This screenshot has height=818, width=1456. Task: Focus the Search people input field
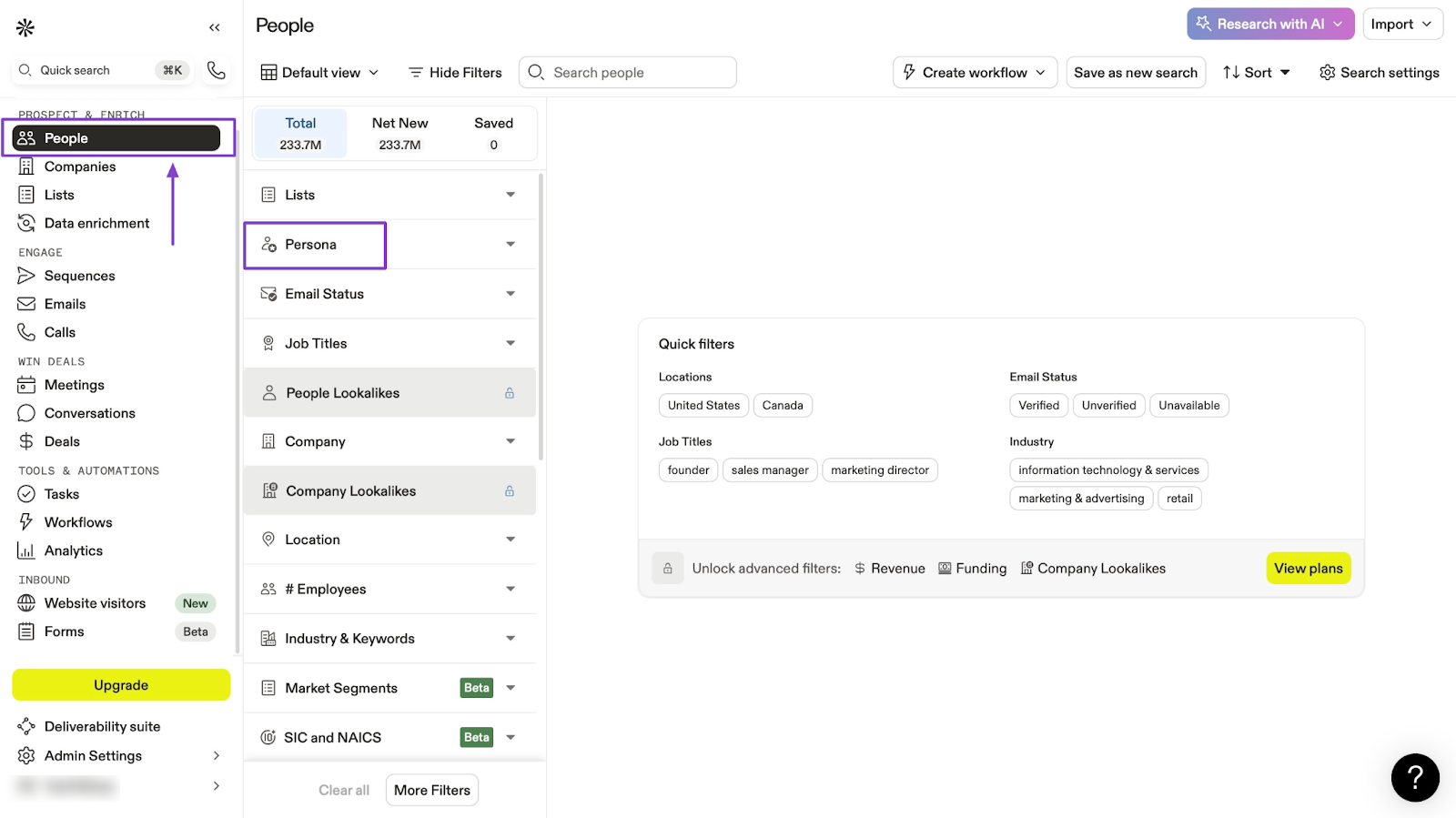point(637,73)
